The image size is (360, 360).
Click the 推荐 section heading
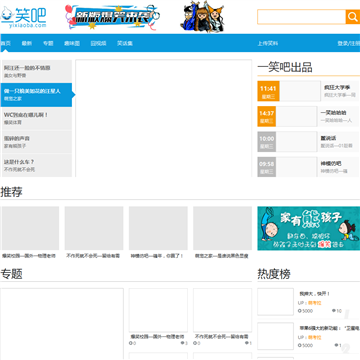click(11, 192)
